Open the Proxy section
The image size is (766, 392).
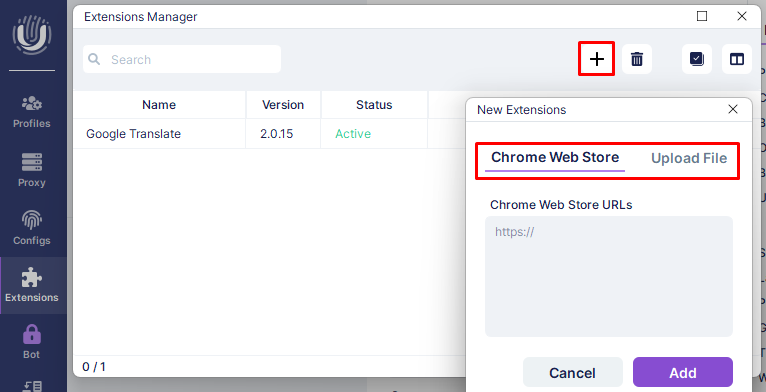point(31,170)
